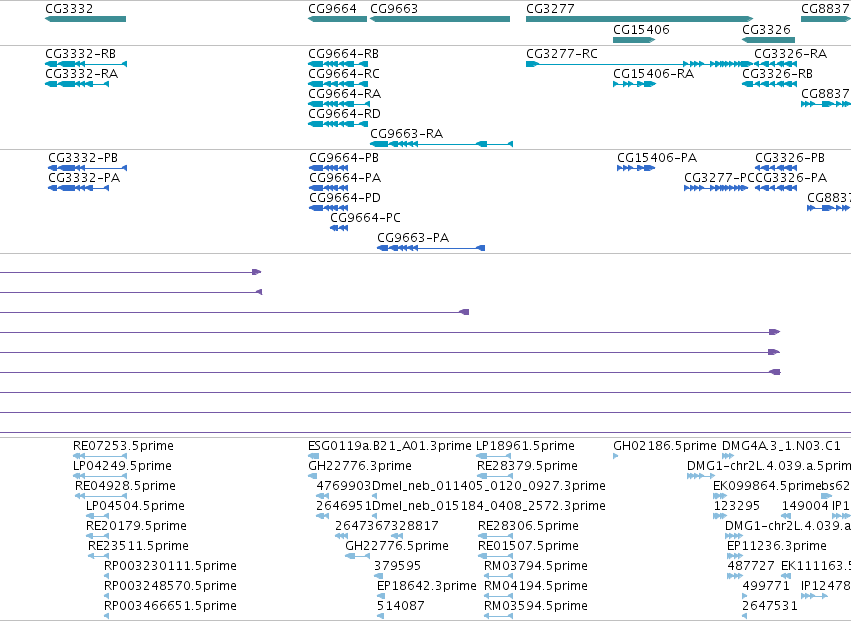Select protein label CG3326-PB
The width and height of the screenshot is (851, 621).
click(790, 158)
